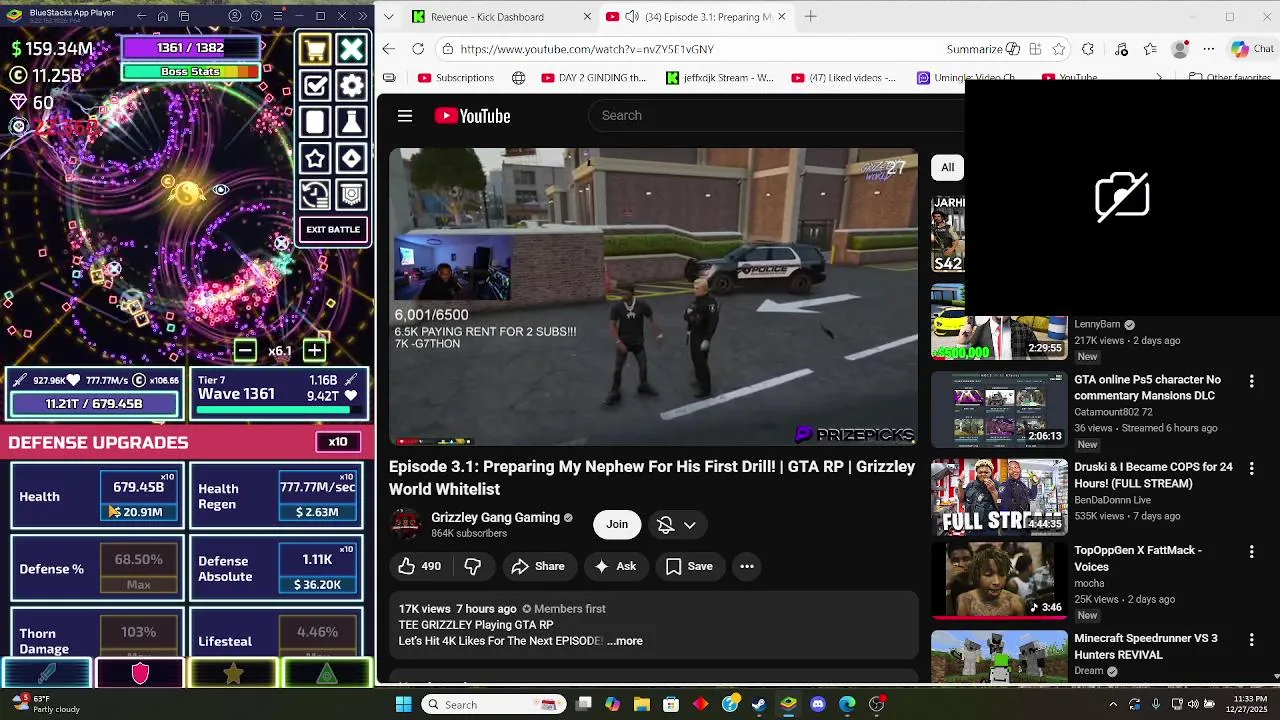Switch to utility upgrades star tab
This screenshot has width=1280, height=720.
tap(233, 674)
